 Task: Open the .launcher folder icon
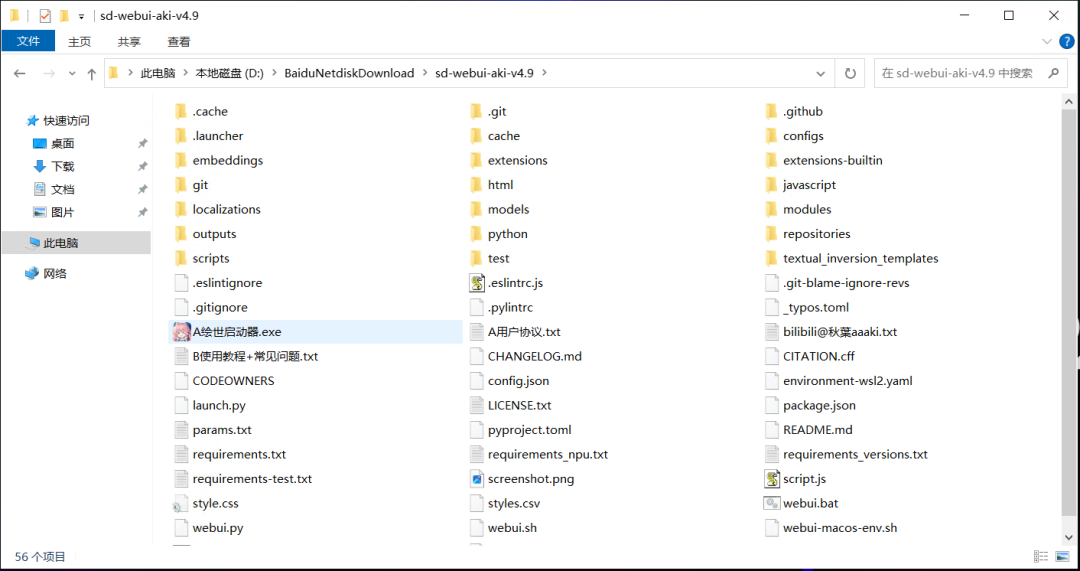click(x=181, y=136)
